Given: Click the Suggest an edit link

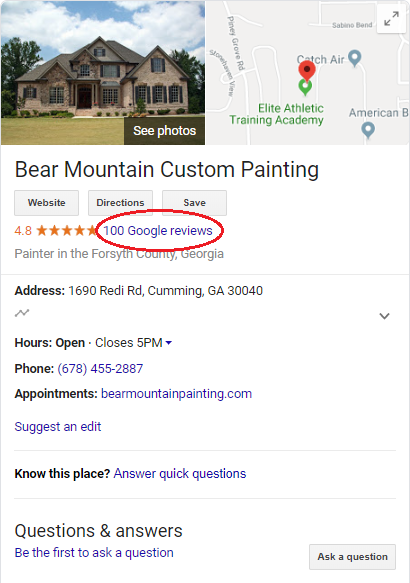Looking at the screenshot, I should pos(58,426).
